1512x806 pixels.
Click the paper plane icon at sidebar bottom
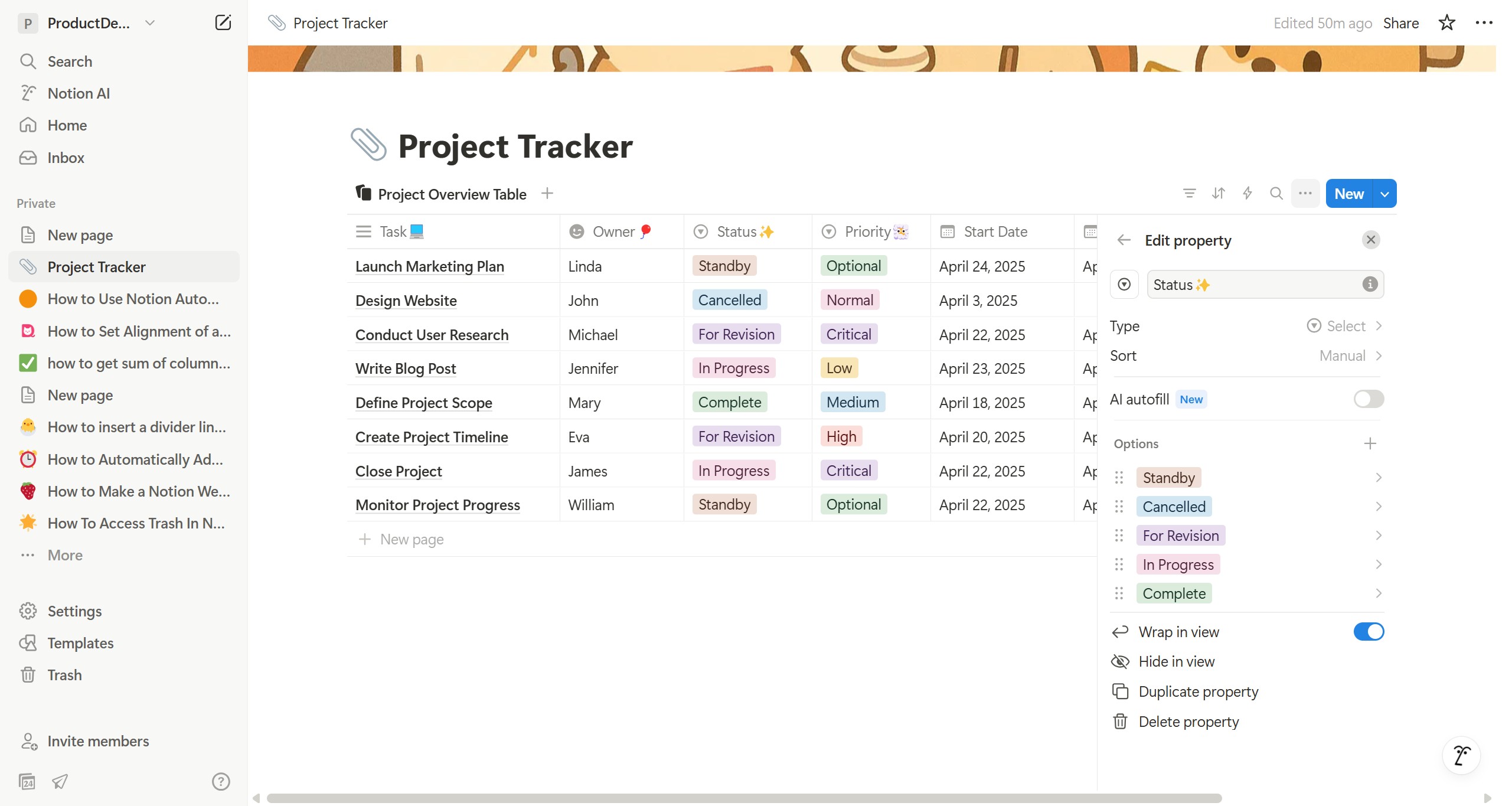[60, 781]
